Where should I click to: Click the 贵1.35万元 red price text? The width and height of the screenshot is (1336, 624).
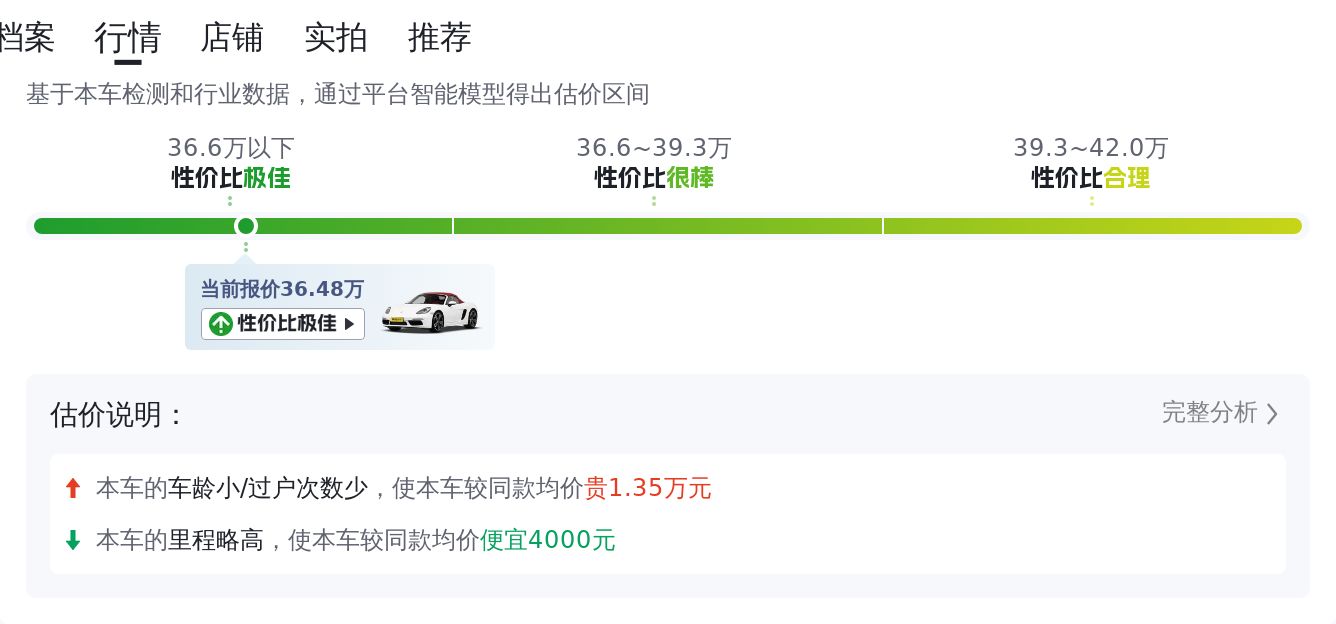pos(648,488)
